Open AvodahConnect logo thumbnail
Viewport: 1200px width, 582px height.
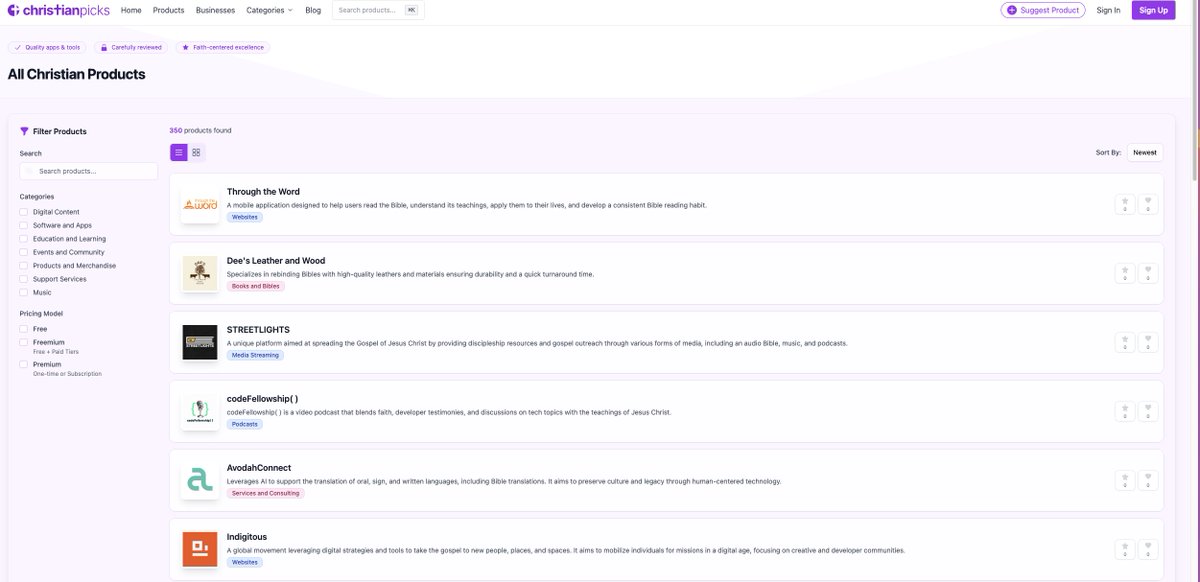pos(200,480)
